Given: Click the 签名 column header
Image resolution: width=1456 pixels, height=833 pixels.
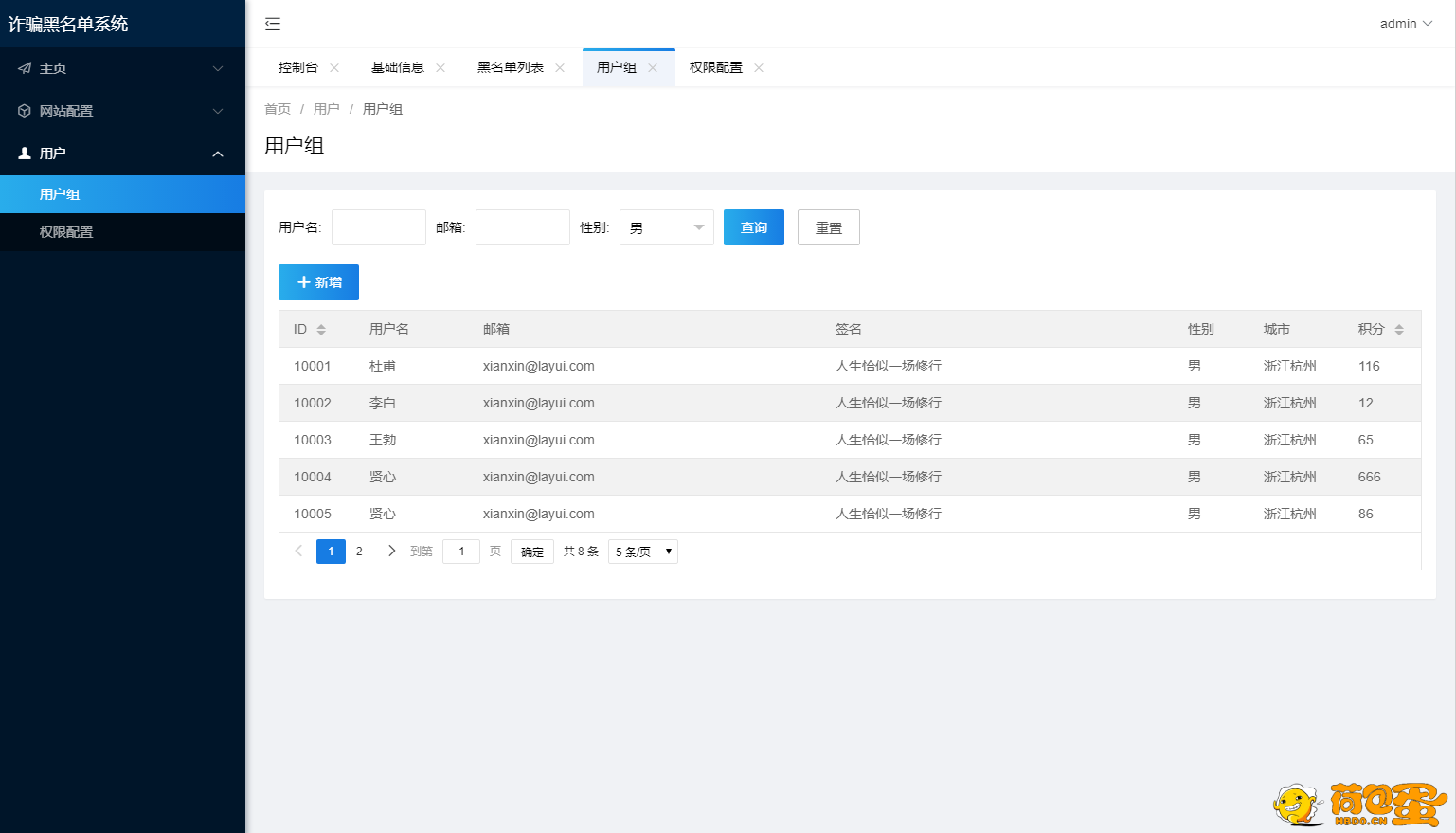Looking at the screenshot, I should click(849, 329).
